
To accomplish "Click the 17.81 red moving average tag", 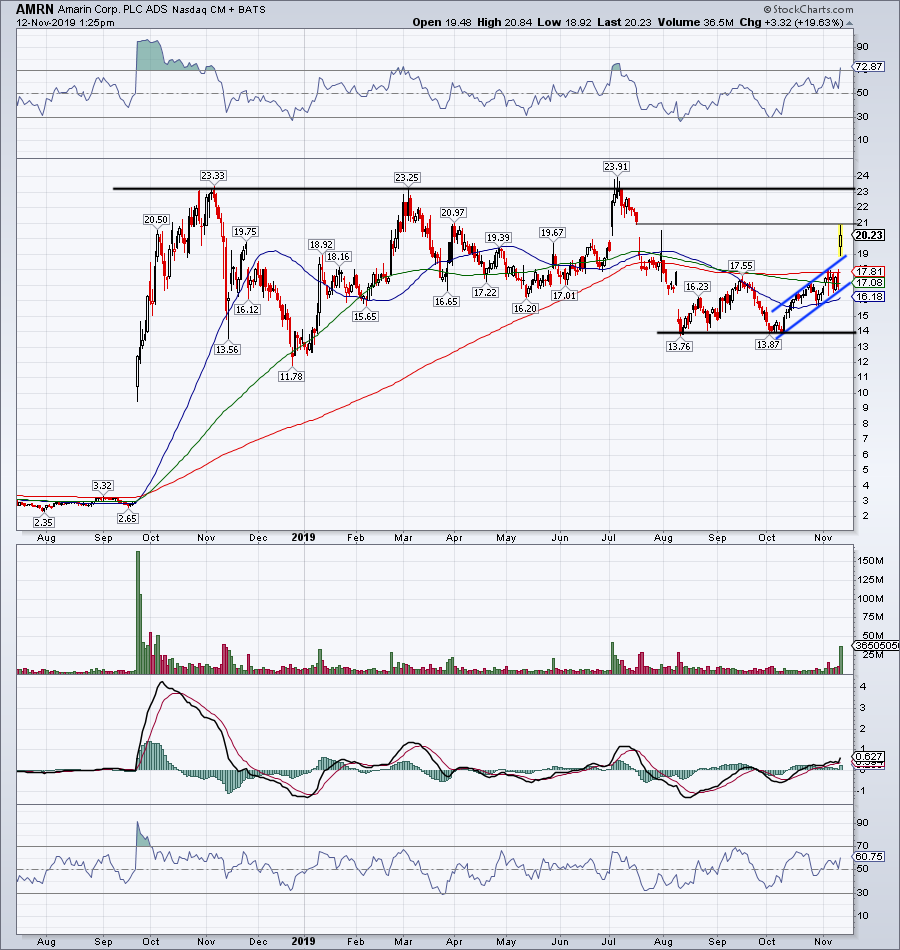I will [869, 271].
